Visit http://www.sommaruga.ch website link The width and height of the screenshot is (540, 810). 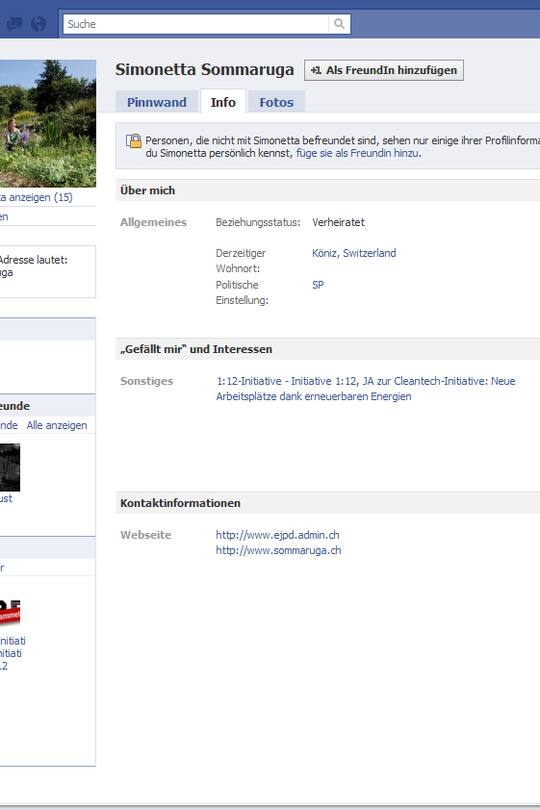tap(279, 551)
